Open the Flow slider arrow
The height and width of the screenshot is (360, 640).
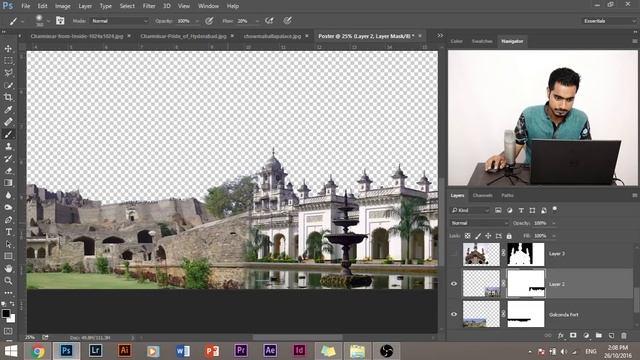[257, 21]
